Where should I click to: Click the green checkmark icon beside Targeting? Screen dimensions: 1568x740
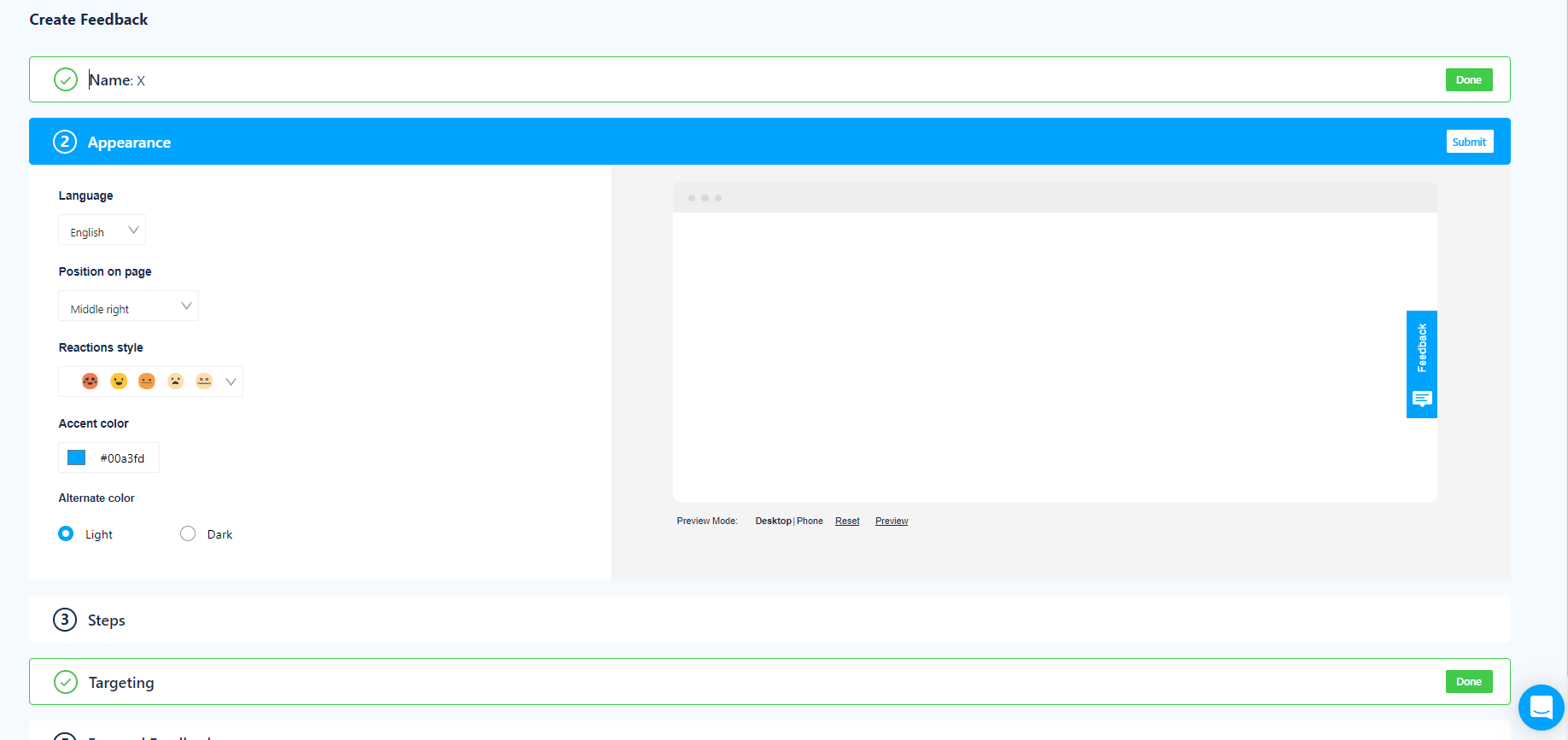click(x=66, y=682)
